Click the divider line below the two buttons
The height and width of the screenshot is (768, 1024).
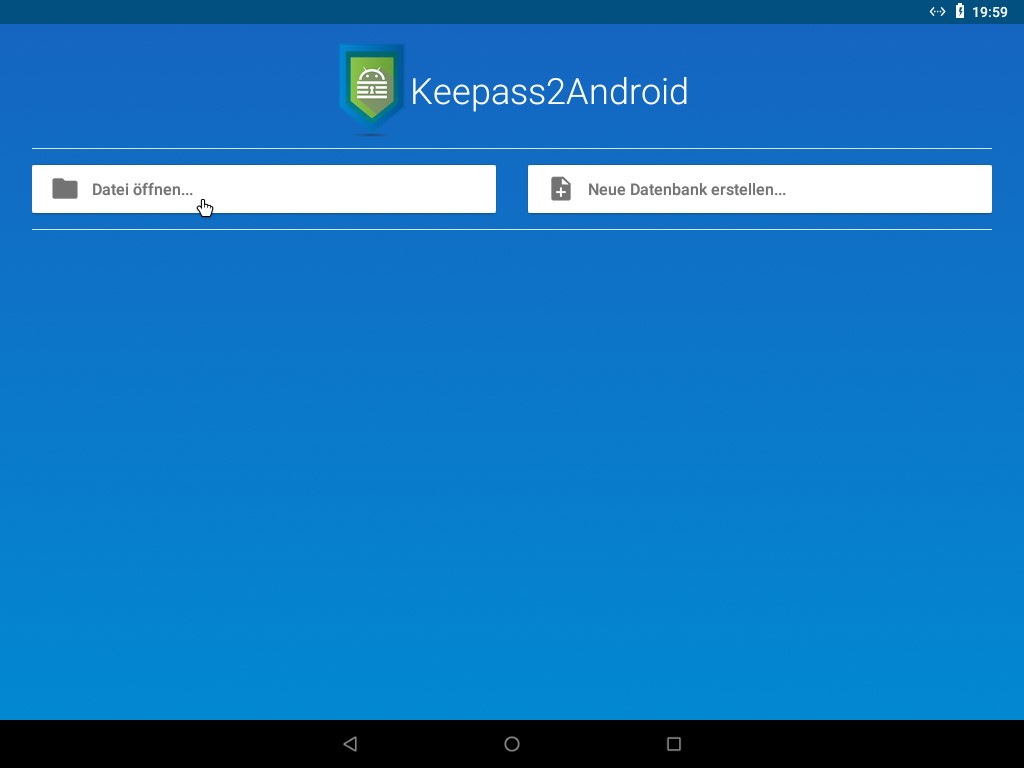[x=512, y=229]
